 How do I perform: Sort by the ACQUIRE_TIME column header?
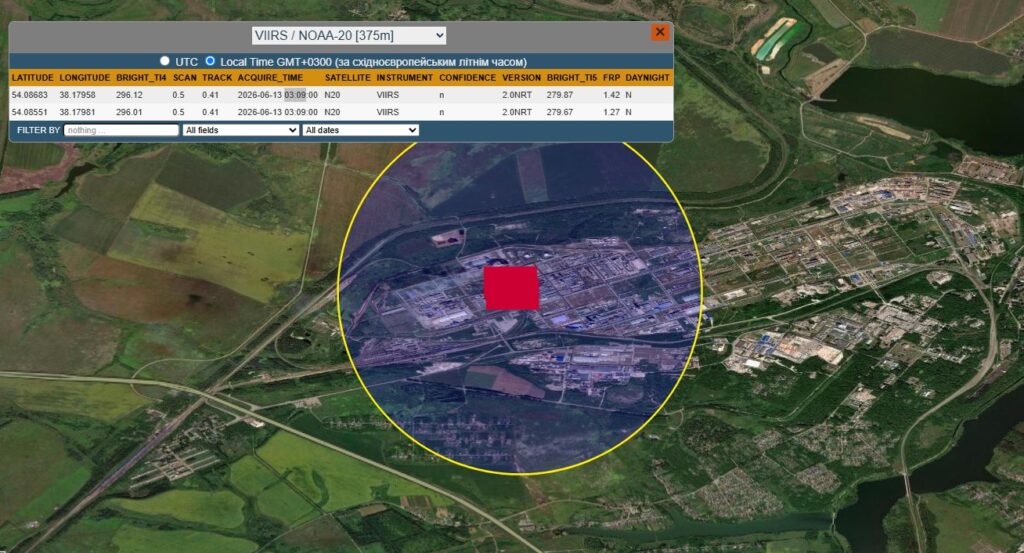coord(270,77)
